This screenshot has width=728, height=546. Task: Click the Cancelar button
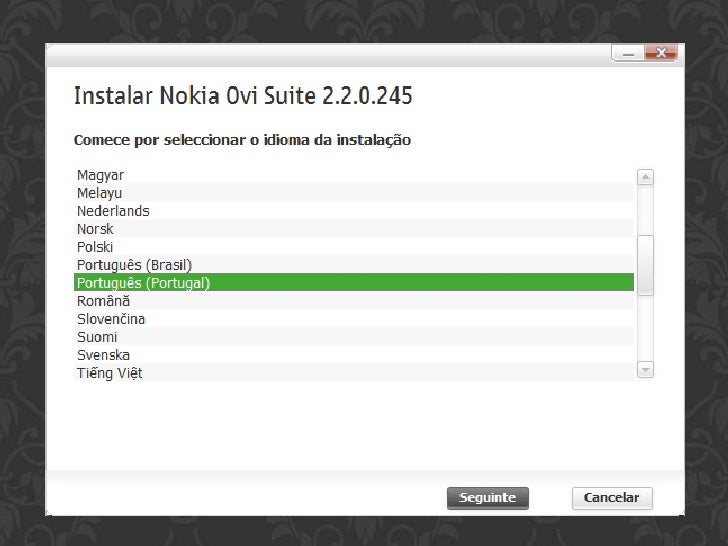coord(612,498)
